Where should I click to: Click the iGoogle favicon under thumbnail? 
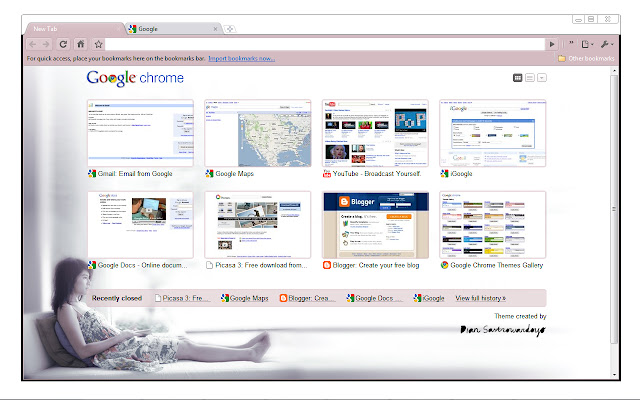(444, 173)
